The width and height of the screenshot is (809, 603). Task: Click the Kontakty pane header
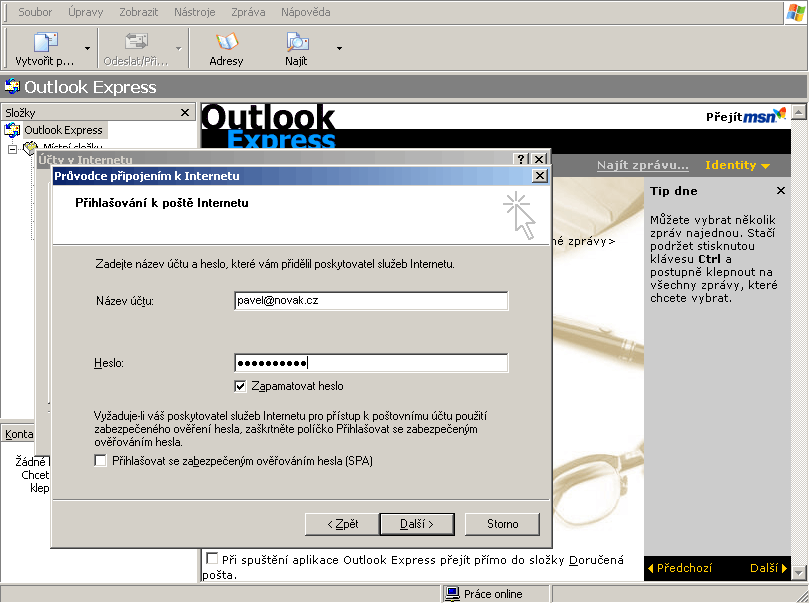point(19,434)
